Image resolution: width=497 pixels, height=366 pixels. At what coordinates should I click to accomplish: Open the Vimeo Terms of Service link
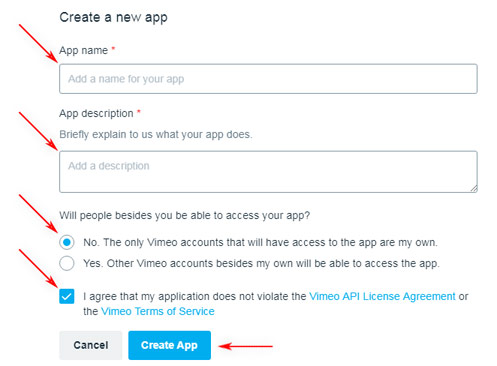158,311
